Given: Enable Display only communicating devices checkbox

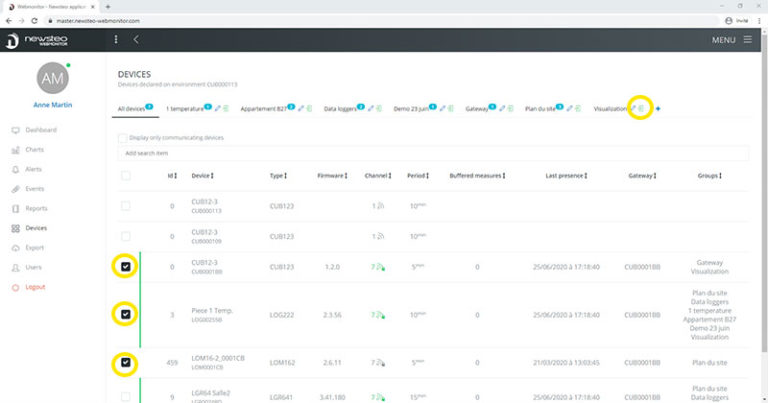Looking at the screenshot, I should (122, 138).
